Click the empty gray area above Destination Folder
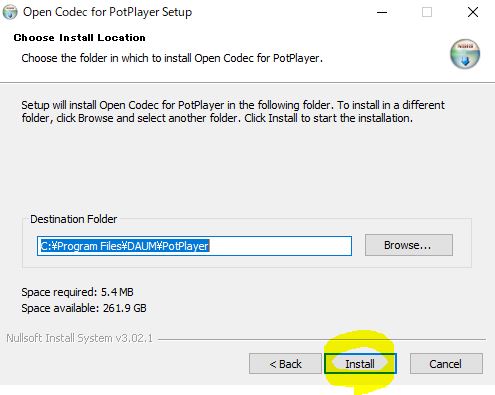 [x=247, y=167]
